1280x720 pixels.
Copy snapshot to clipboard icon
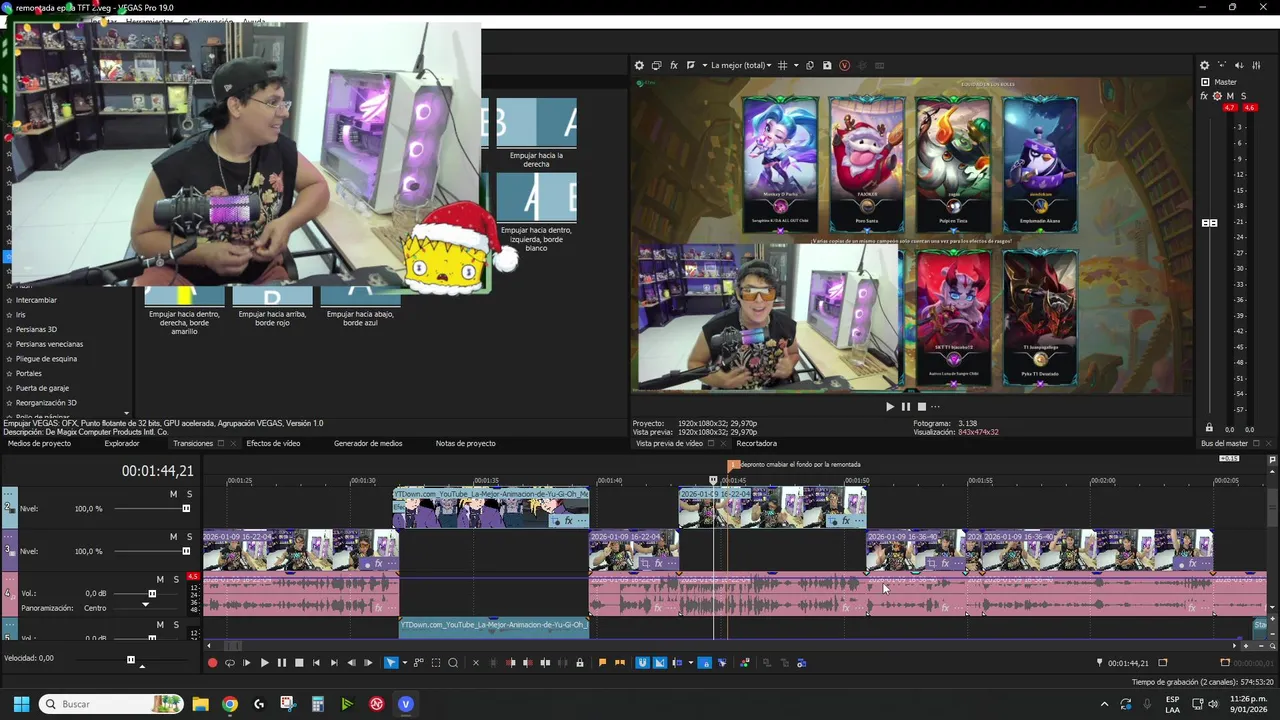[x=810, y=65]
